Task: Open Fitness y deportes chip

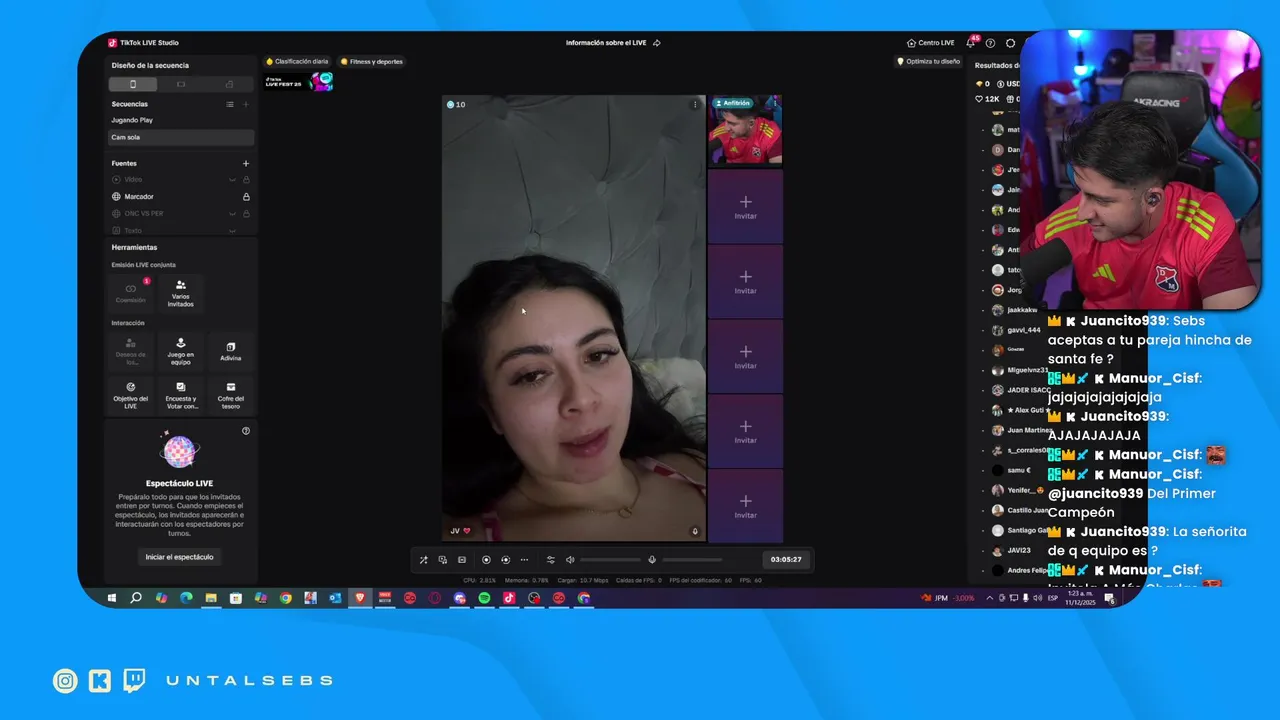Action: (x=372, y=61)
